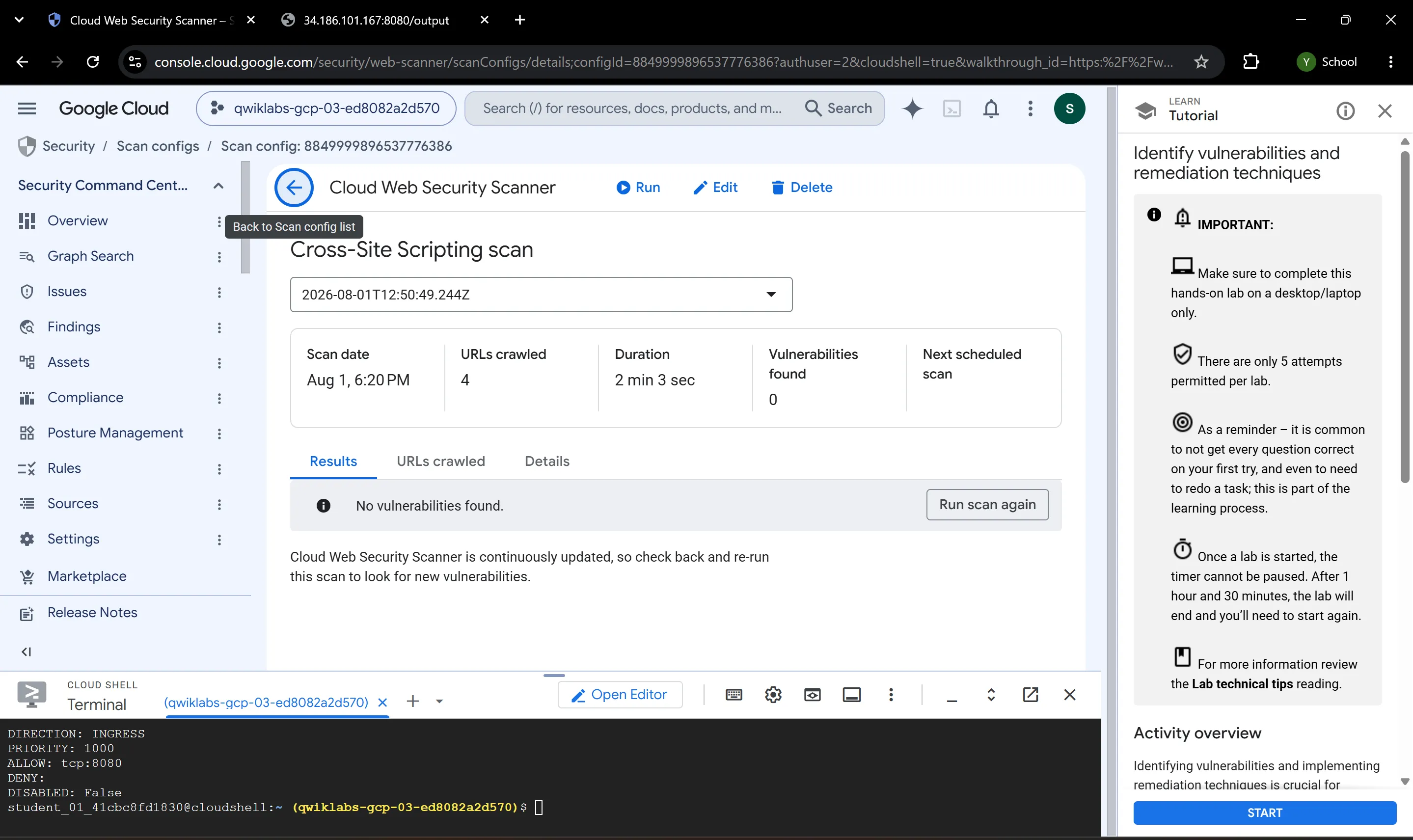Screen dimensions: 1413x840
Task: Open the account avatar labeled S
Action: (1069, 108)
